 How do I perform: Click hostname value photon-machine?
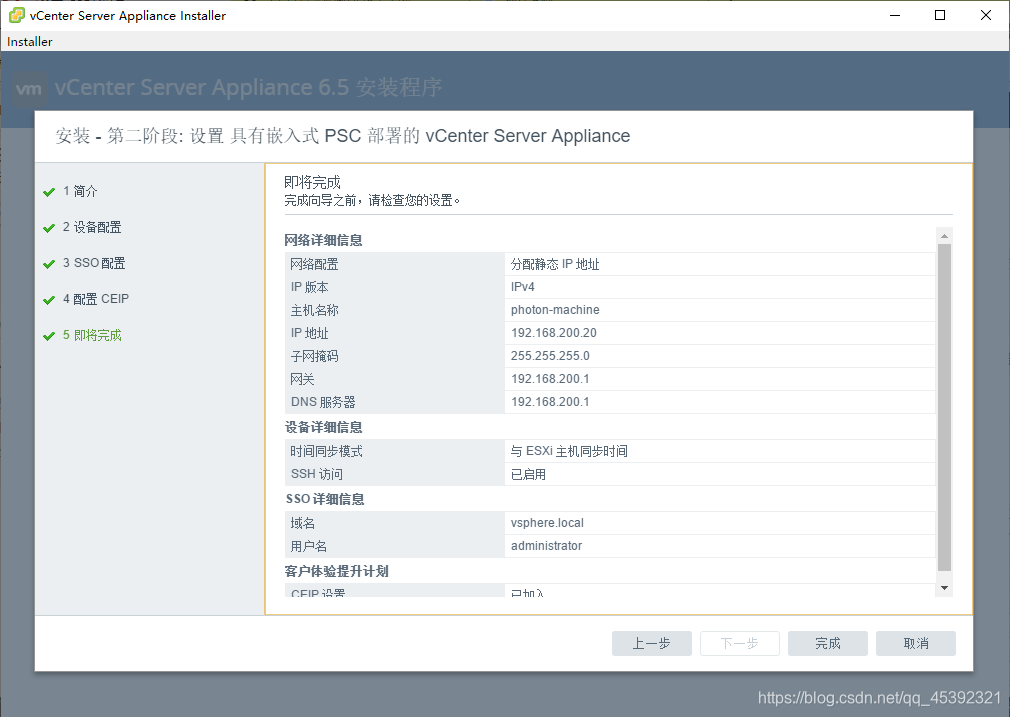[x=555, y=310]
